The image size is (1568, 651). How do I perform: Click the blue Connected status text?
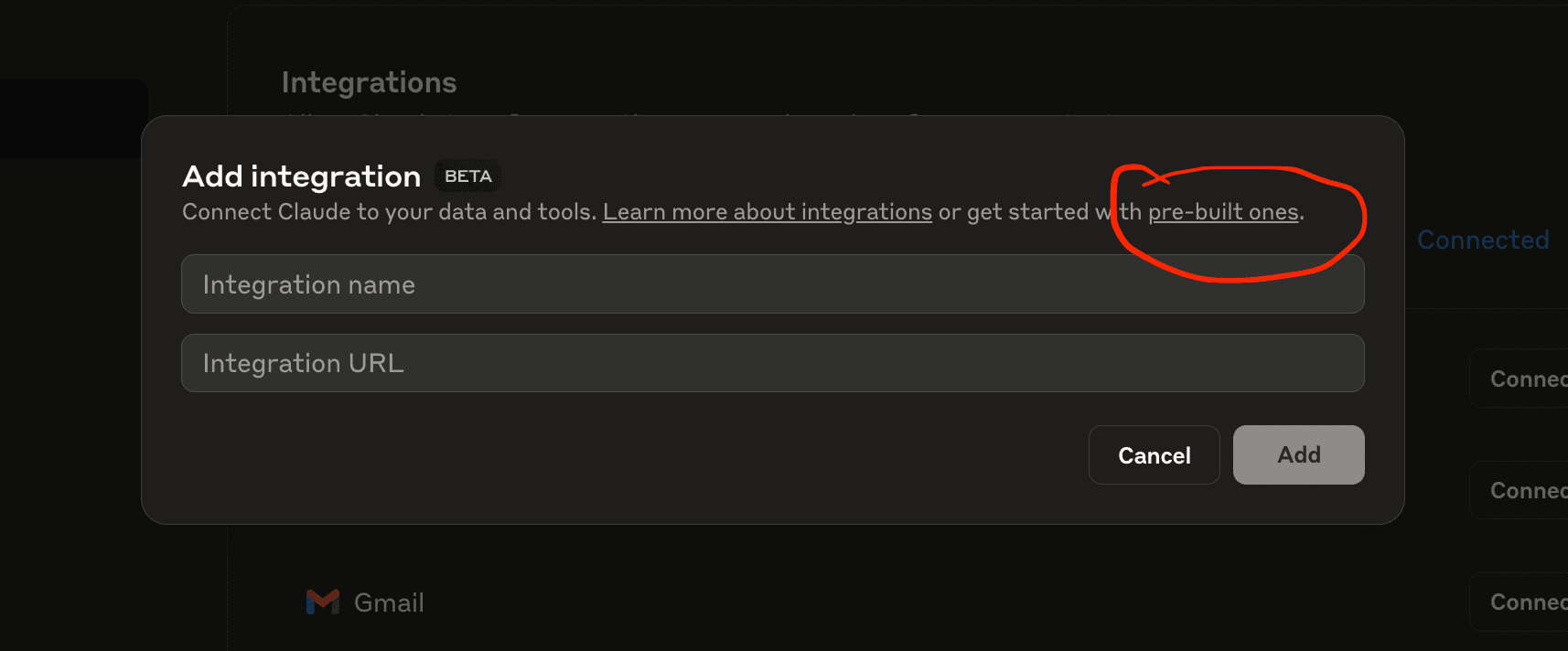point(1483,240)
